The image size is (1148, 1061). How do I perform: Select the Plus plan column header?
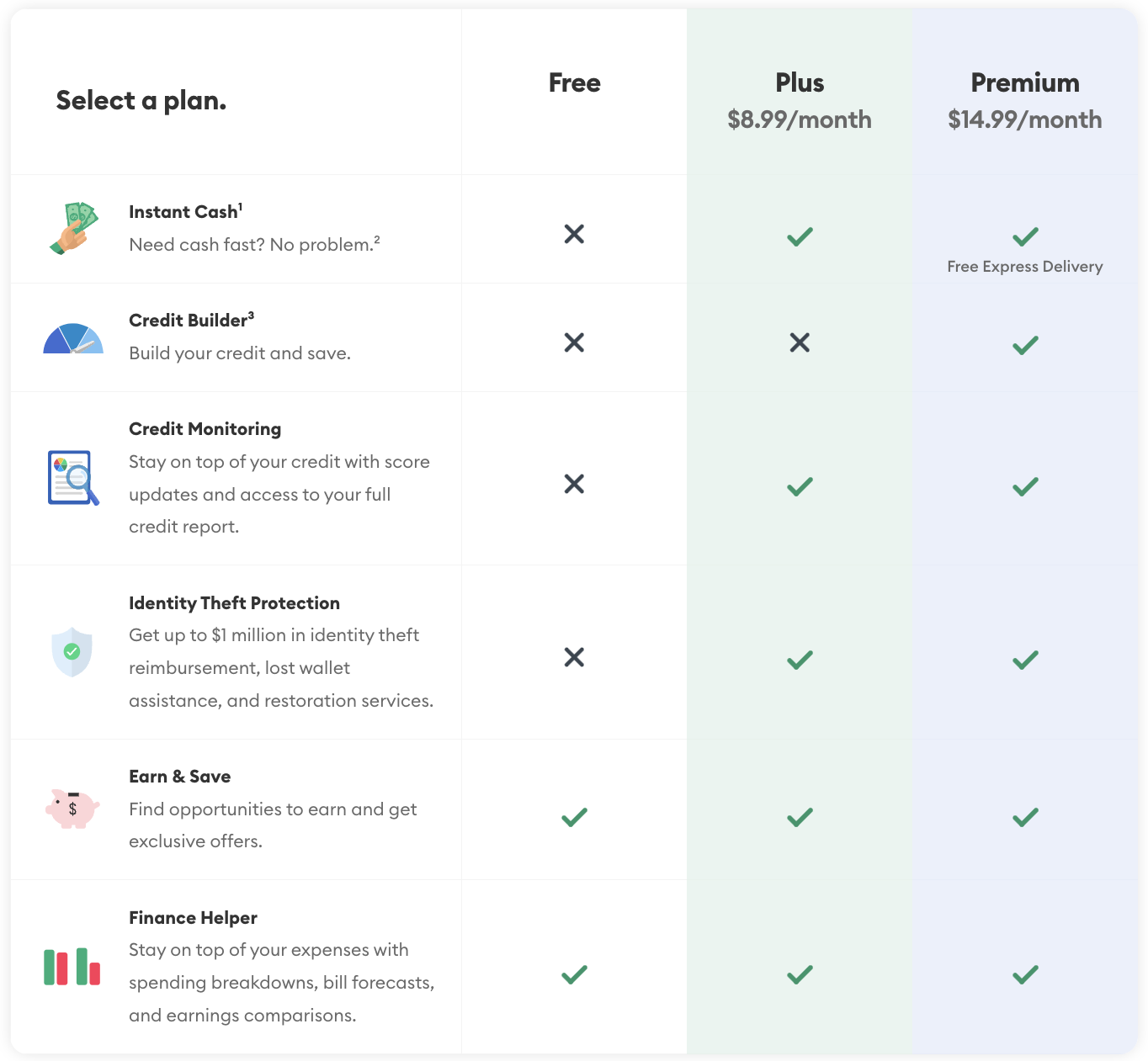pyautogui.click(x=800, y=82)
